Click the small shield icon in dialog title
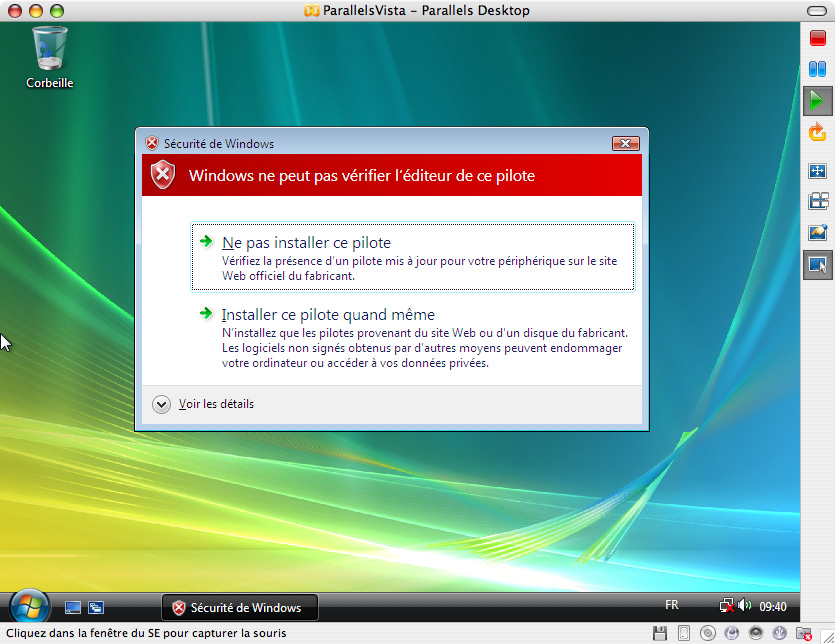This screenshot has width=835, height=644. pos(152,143)
